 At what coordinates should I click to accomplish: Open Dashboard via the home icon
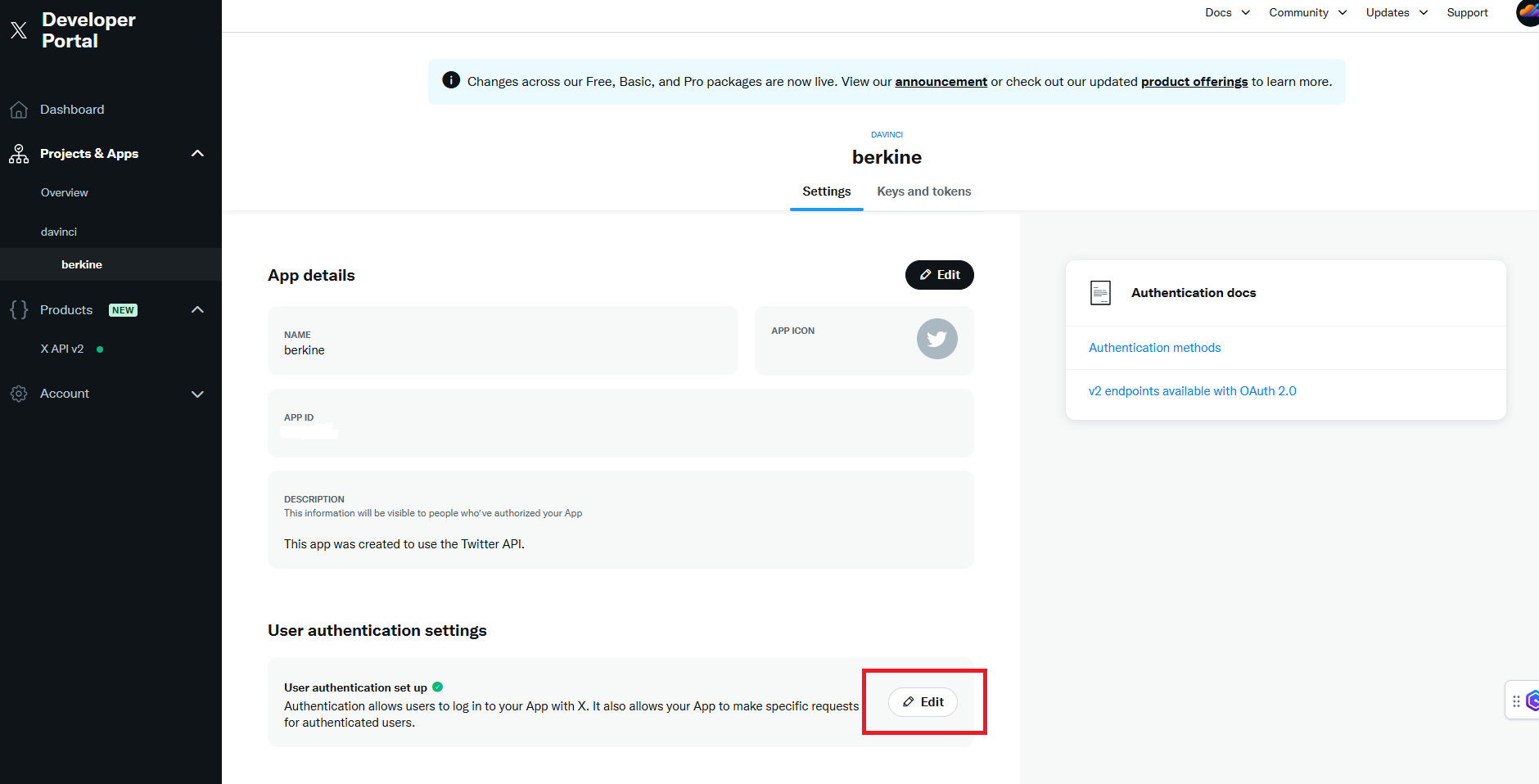coord(19,110)
